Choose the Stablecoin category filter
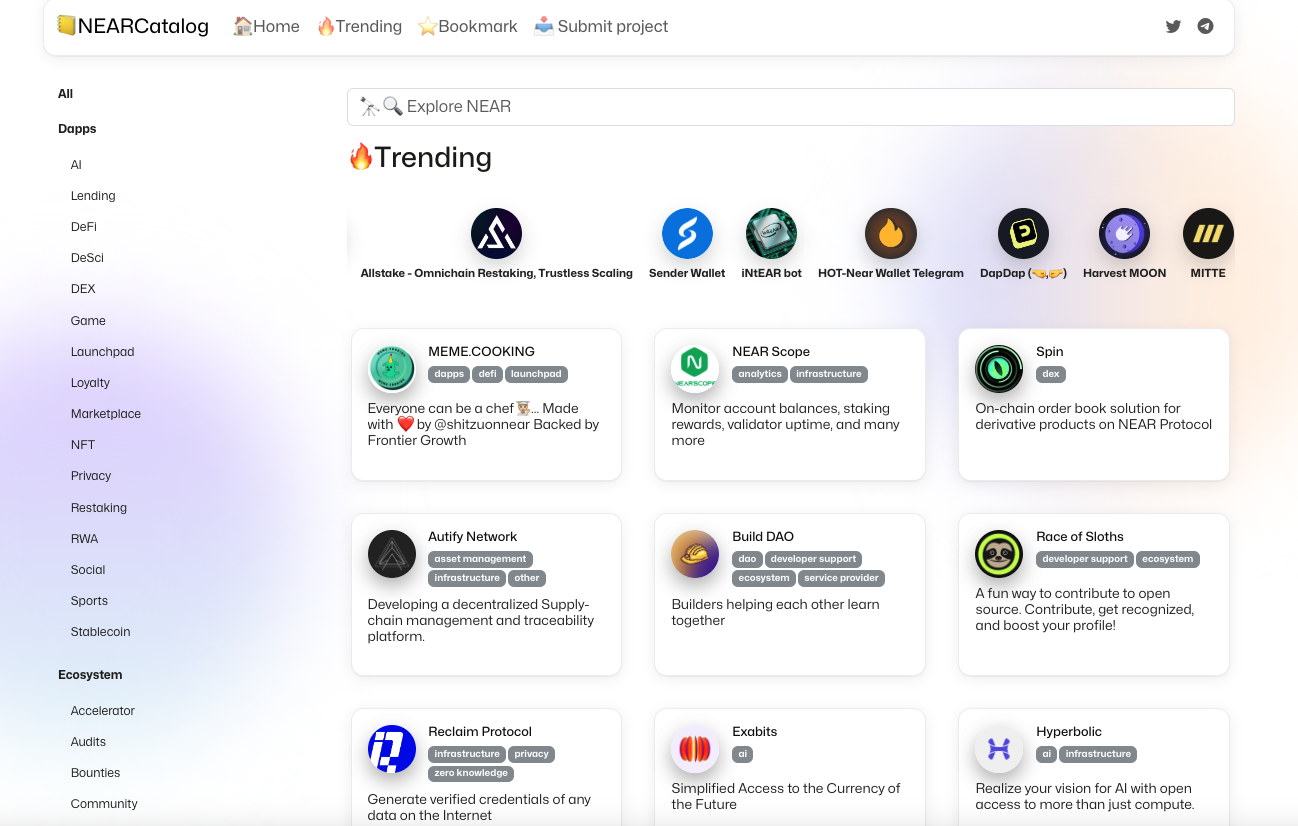The width and height of the screenshot is (1298, 826). 100,632
